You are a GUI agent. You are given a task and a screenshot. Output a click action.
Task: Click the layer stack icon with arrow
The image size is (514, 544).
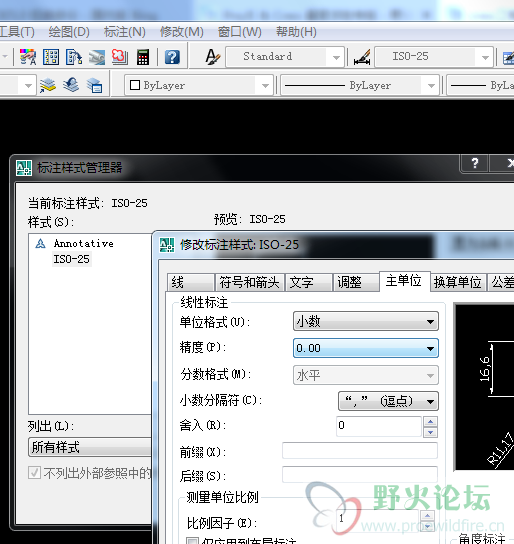click(x=48, y=85)
